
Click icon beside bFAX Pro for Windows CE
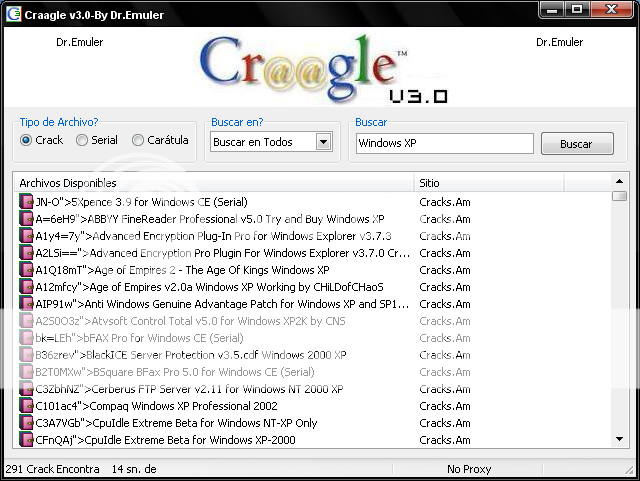pos(26,338)
